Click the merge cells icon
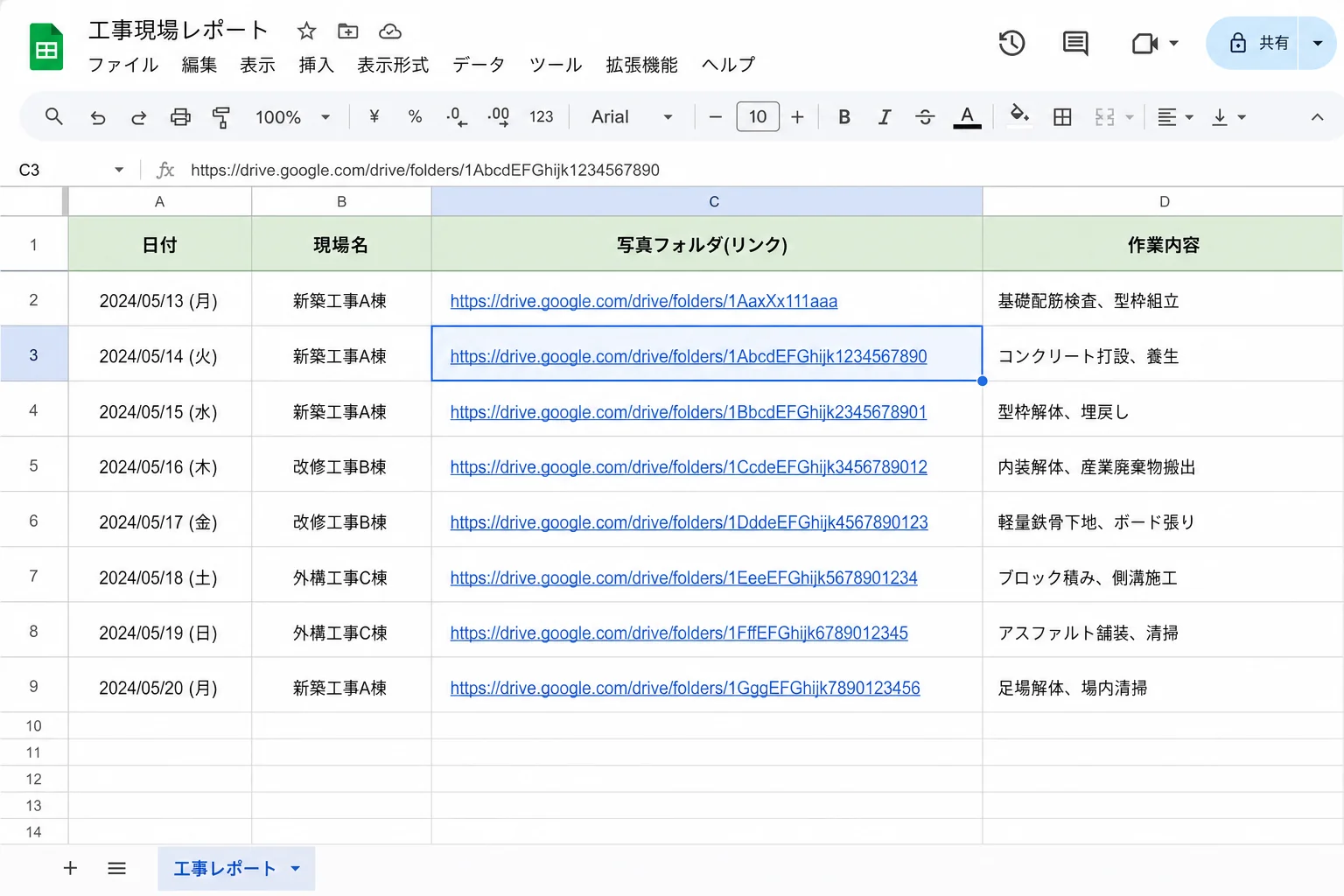This screenshot has width=1344, height=896. (1105, 117)
